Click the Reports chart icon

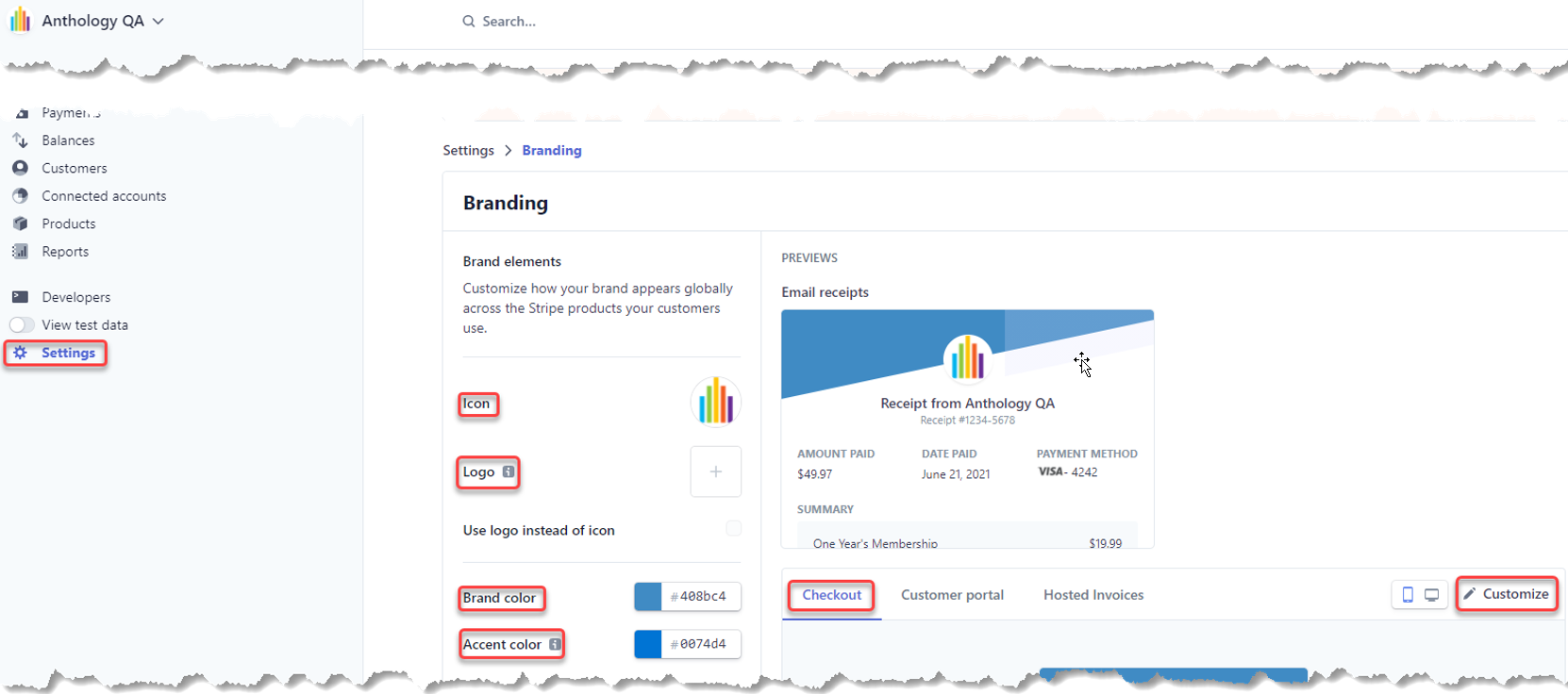click(20, 252)
